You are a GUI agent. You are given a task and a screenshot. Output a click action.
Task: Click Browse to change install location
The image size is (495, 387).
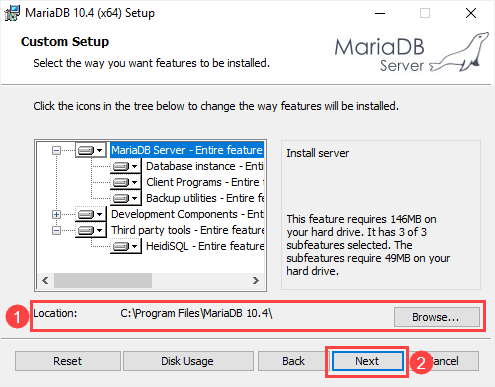tap(436, 317)
